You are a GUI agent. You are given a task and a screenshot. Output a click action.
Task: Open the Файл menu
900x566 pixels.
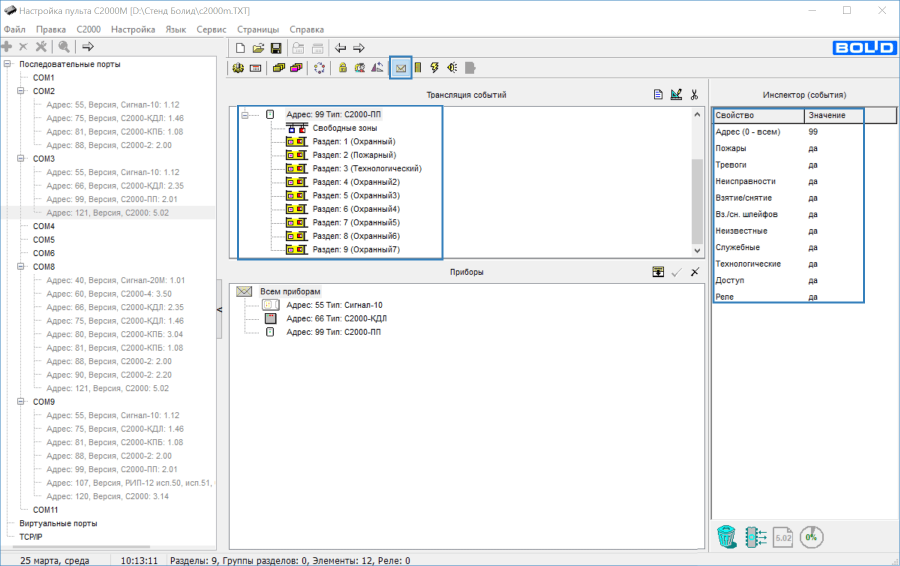coord(14,29)
